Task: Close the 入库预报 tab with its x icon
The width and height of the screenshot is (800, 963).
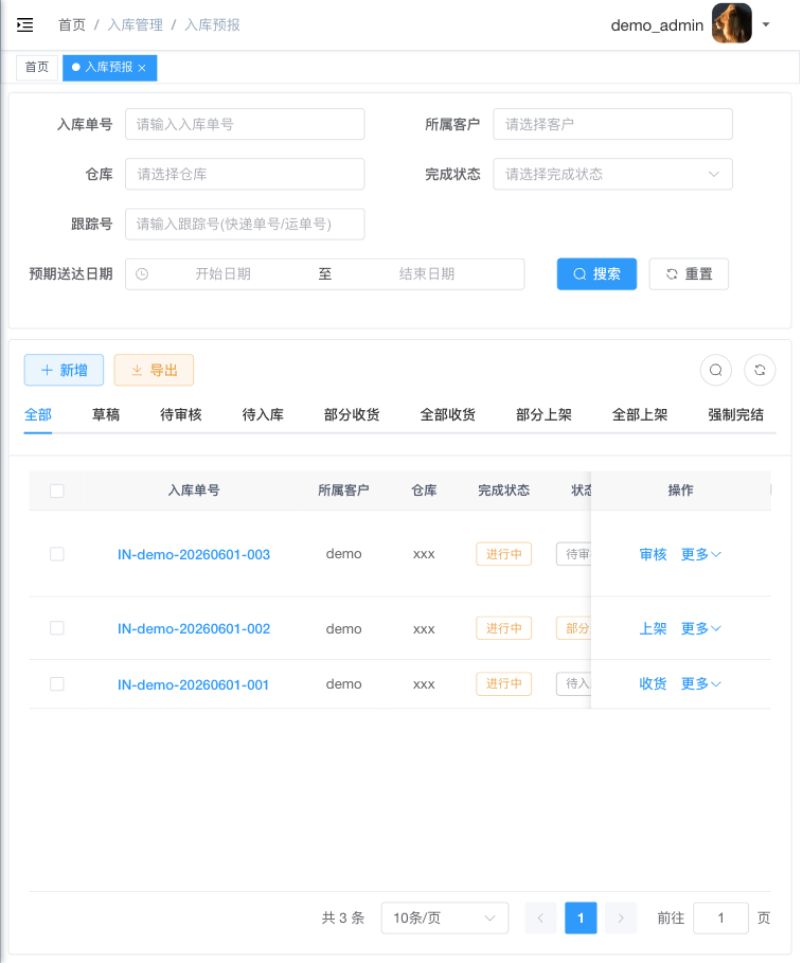Action: pos(142,68)
